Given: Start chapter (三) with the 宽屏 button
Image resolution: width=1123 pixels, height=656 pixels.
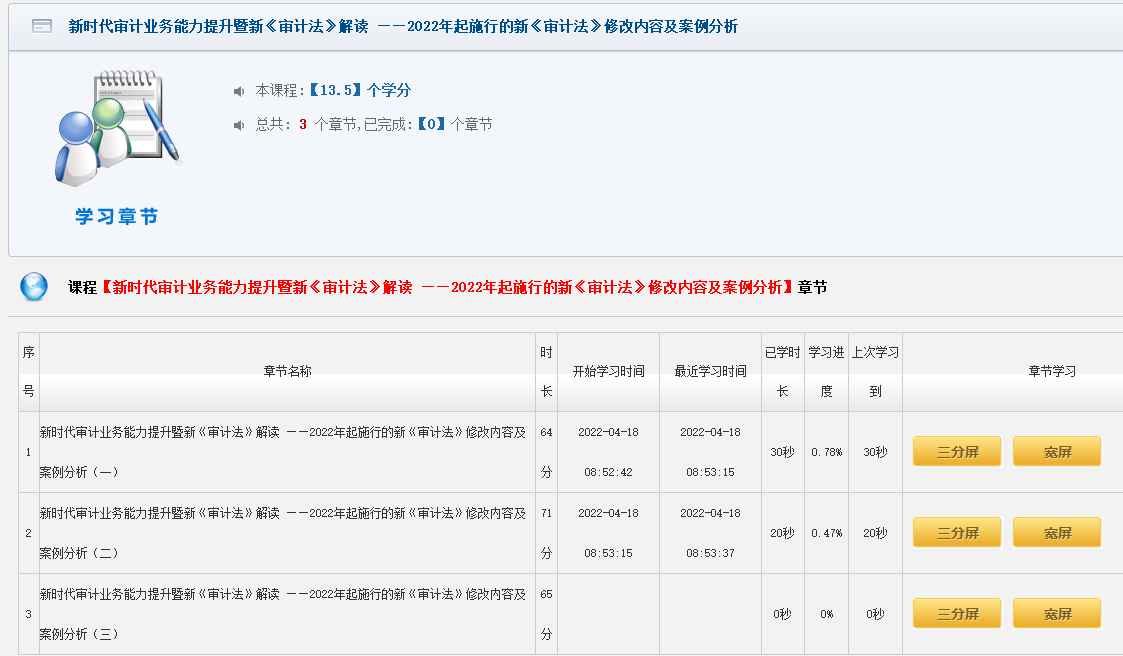Looking at the screenshot, I should click(x=1056, y=613).
